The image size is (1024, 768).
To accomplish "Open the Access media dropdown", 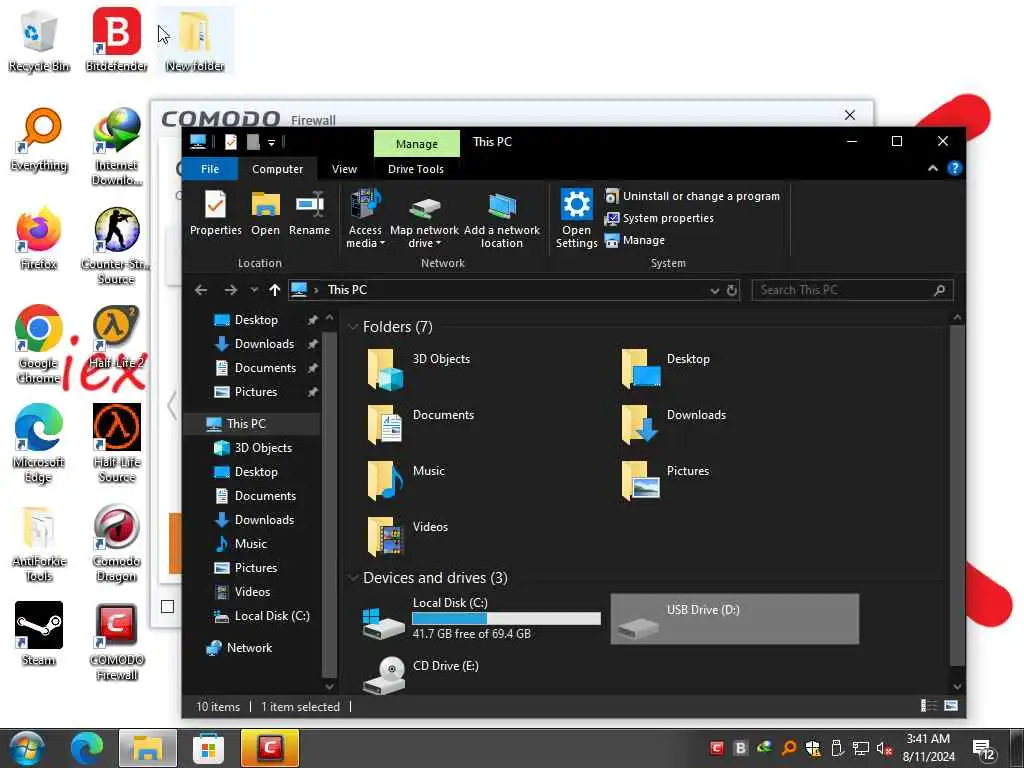I will (365, 219).
